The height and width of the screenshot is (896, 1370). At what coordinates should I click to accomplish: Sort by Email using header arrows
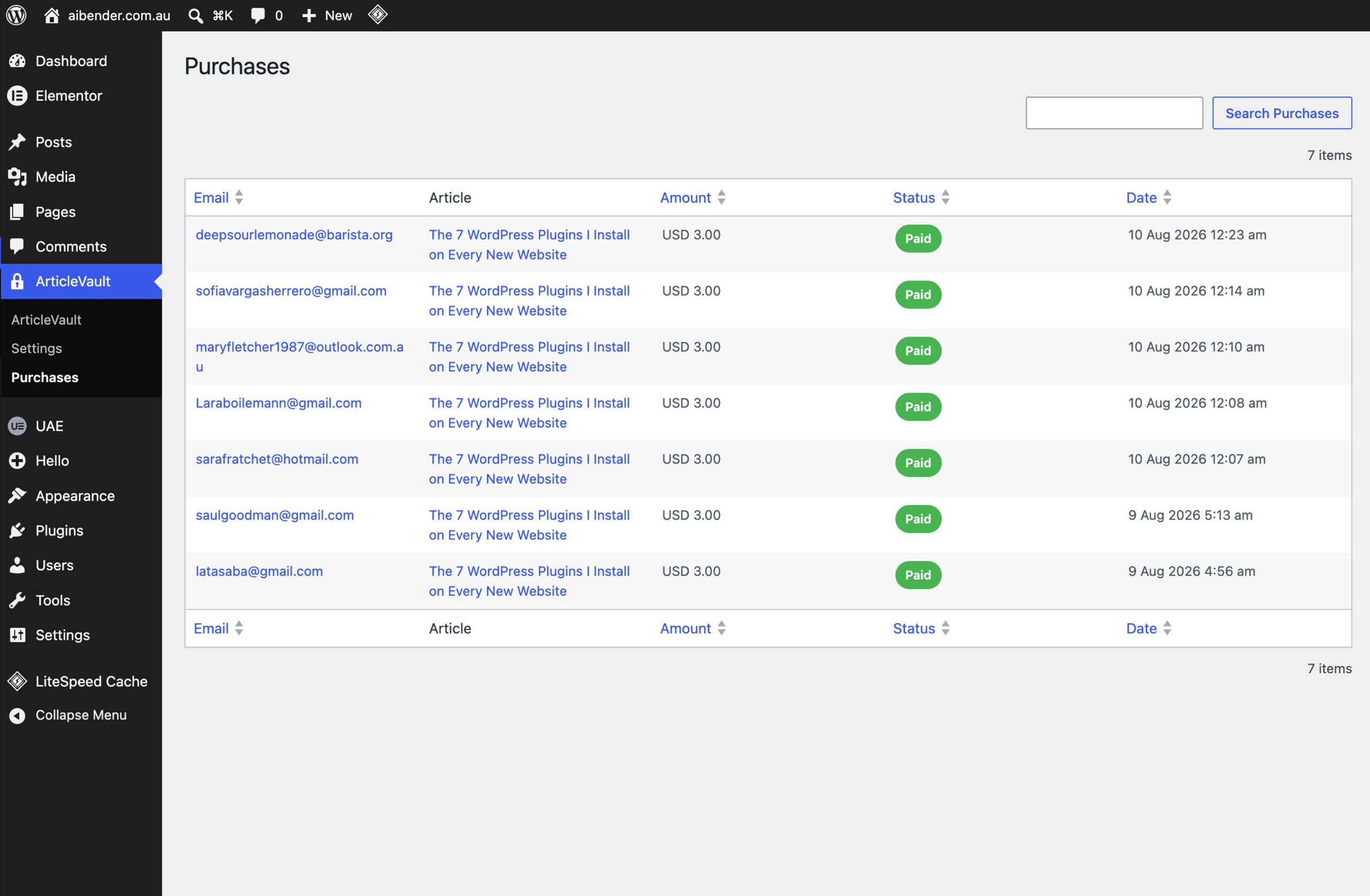[x=239, y=197]
